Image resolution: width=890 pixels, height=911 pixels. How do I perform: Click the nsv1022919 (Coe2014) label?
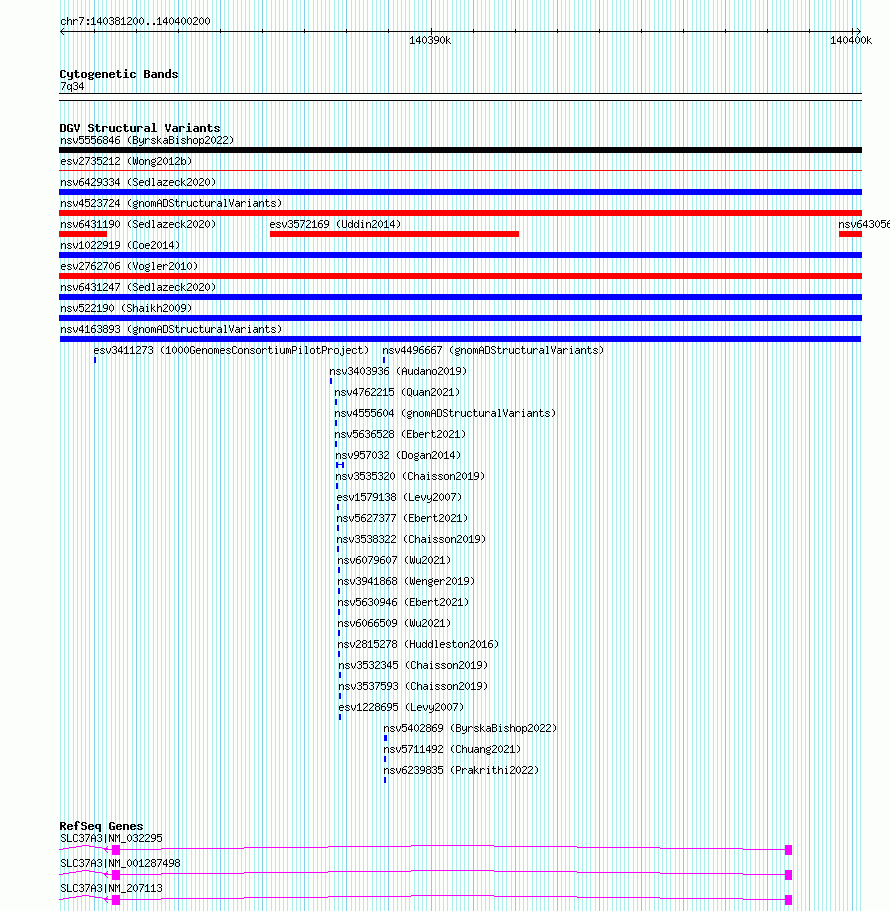tap(120, 245)
